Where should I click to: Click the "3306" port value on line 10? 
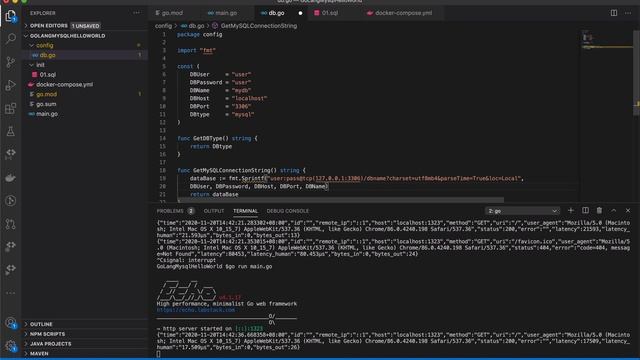tap(241, 107)
